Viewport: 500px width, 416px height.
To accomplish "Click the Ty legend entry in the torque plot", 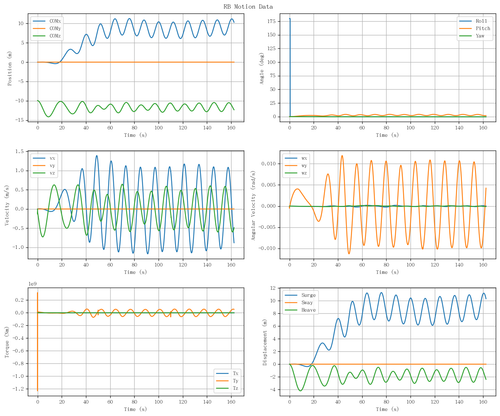I will pos(227,381).
